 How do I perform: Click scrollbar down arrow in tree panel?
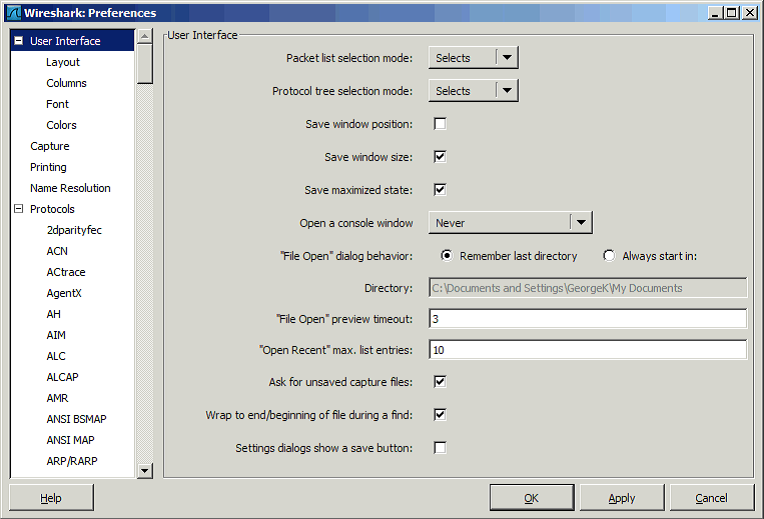[x=145, y=470]
